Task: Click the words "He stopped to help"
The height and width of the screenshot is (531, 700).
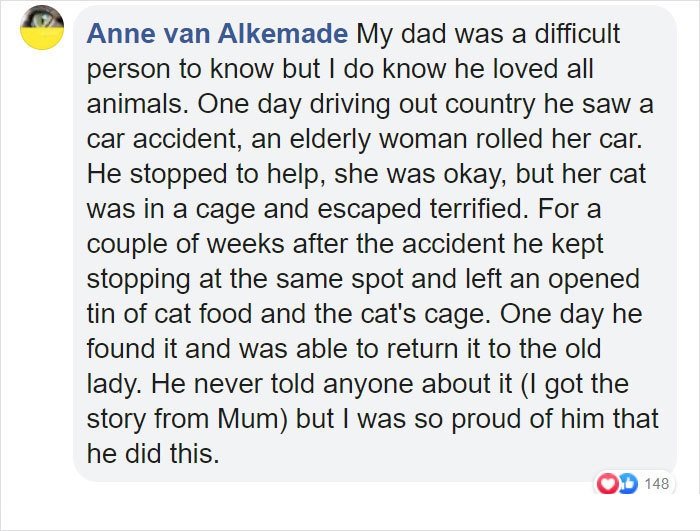Action: (x=206, y=174)
